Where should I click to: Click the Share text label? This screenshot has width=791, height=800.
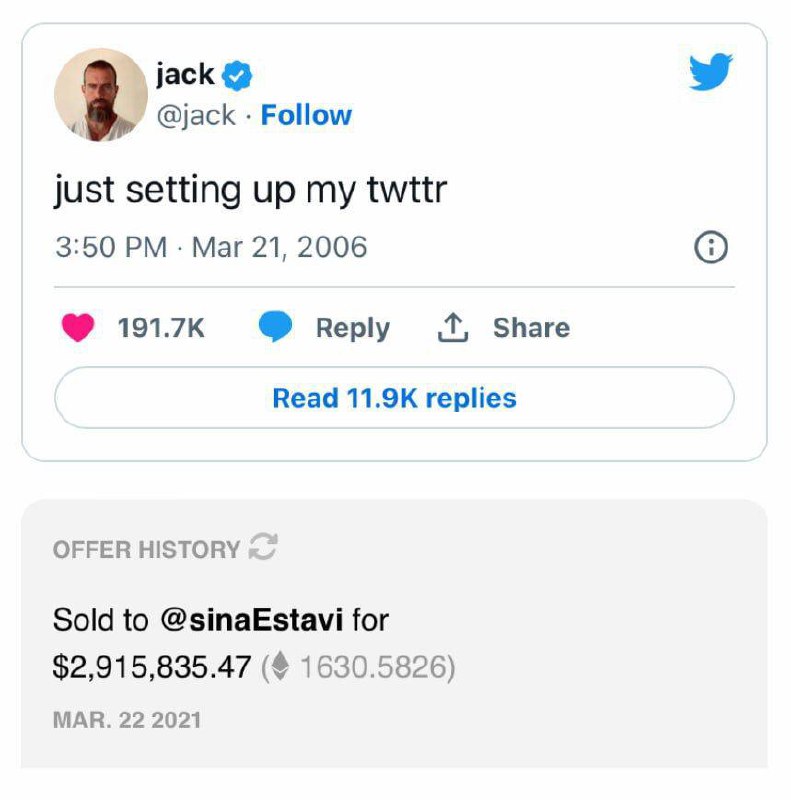[x=531, y=328]
